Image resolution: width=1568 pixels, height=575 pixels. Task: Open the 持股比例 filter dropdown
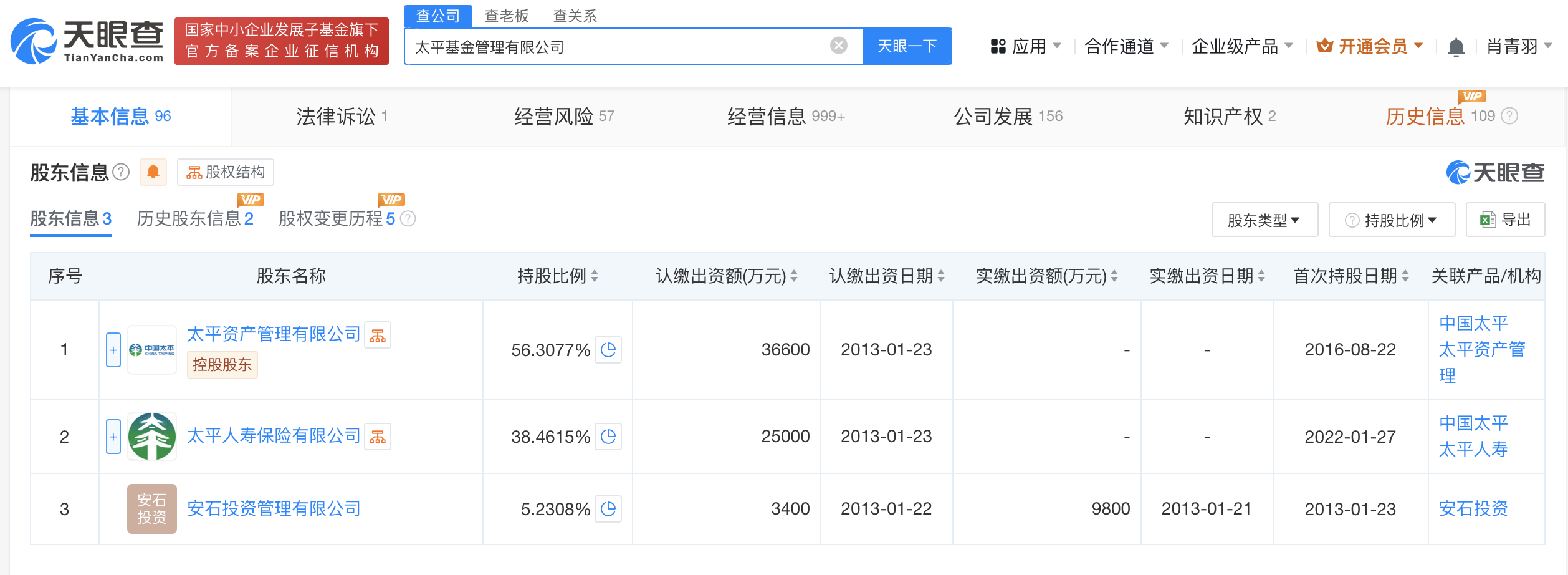coord(1392,220)
